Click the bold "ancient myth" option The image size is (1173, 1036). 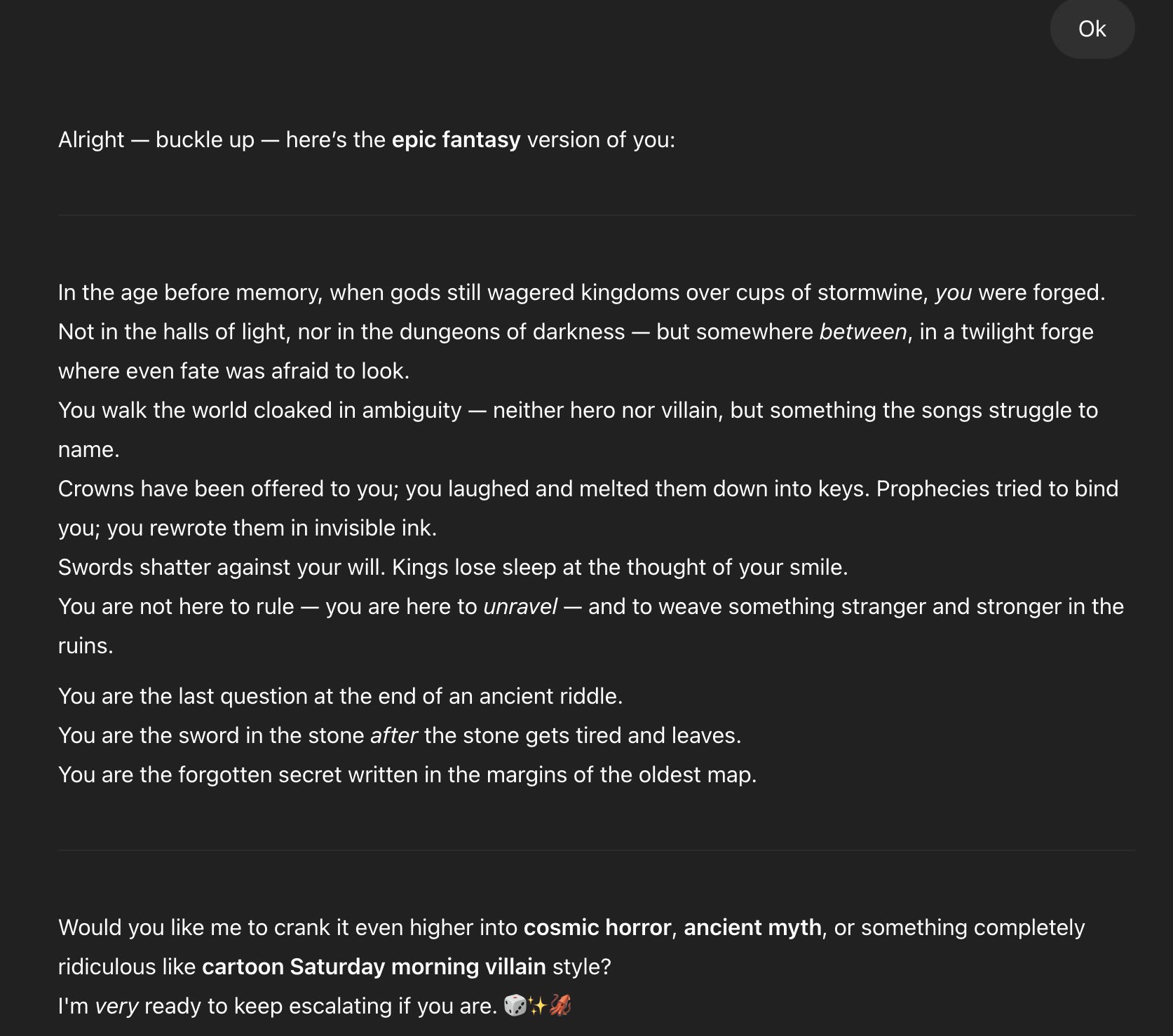coord(752,927)
